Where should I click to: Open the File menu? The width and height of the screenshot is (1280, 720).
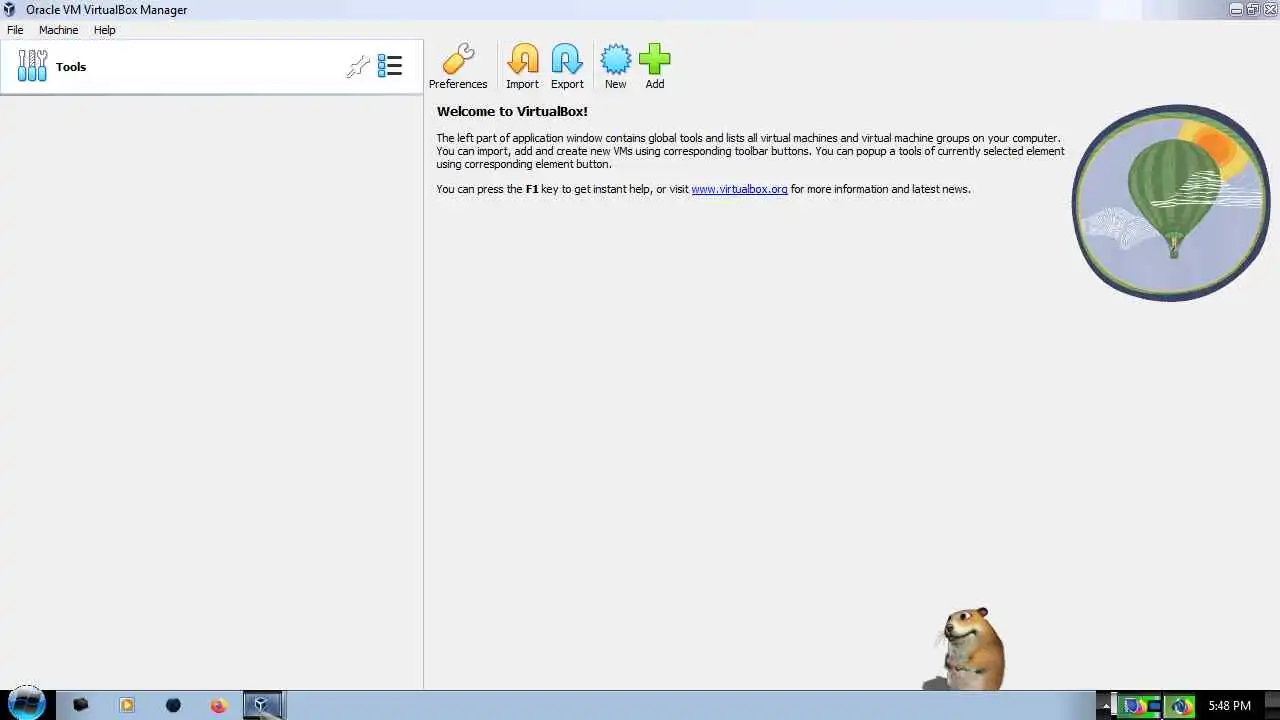(15, 30)
